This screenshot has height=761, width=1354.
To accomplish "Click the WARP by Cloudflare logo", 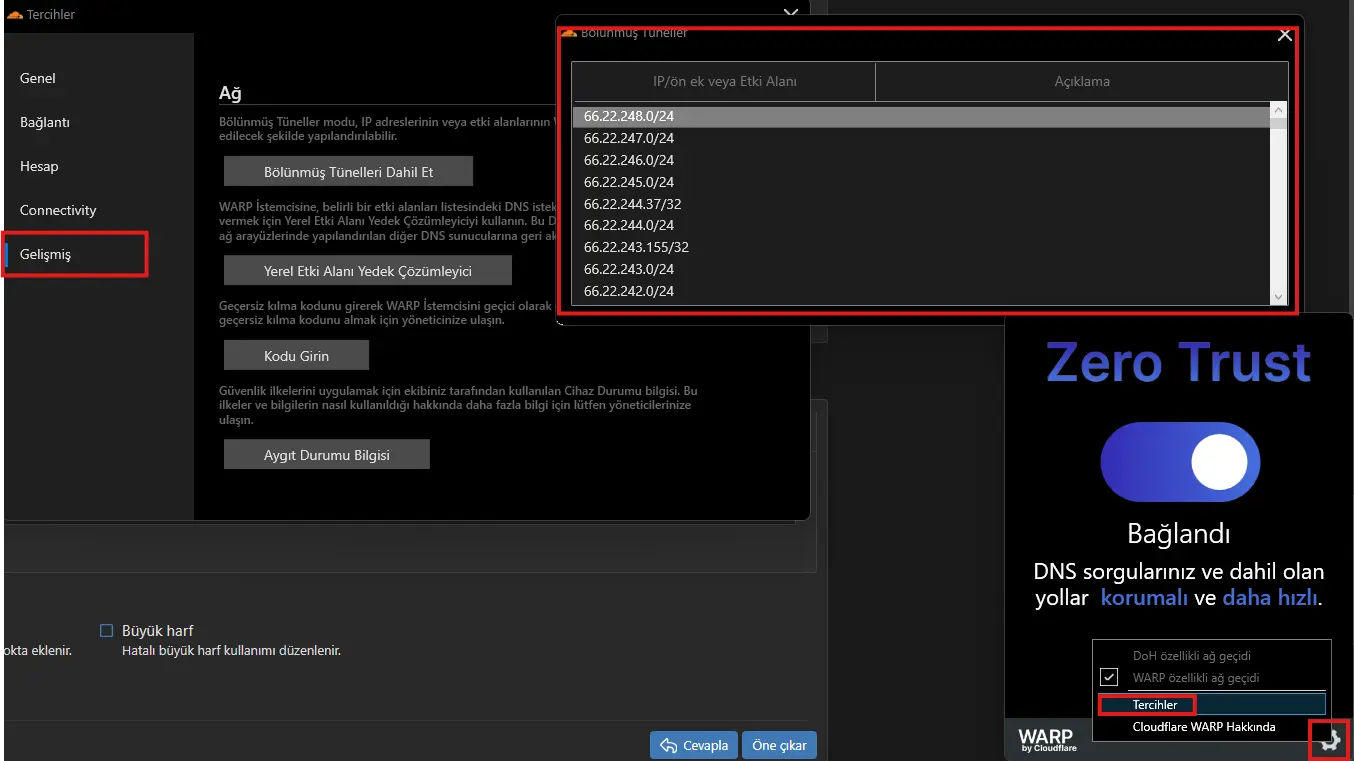I will pos(1047,741).
